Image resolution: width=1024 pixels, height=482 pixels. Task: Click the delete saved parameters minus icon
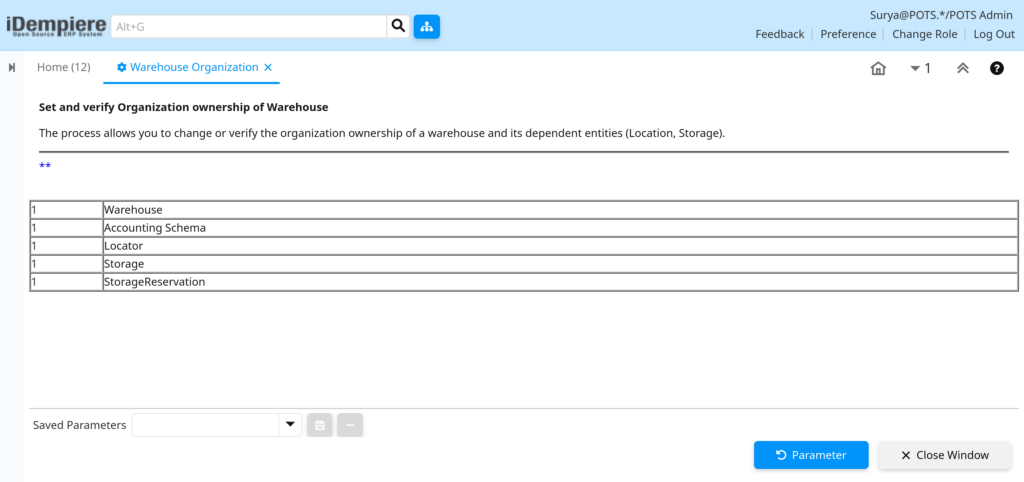[x=350, y=425]
